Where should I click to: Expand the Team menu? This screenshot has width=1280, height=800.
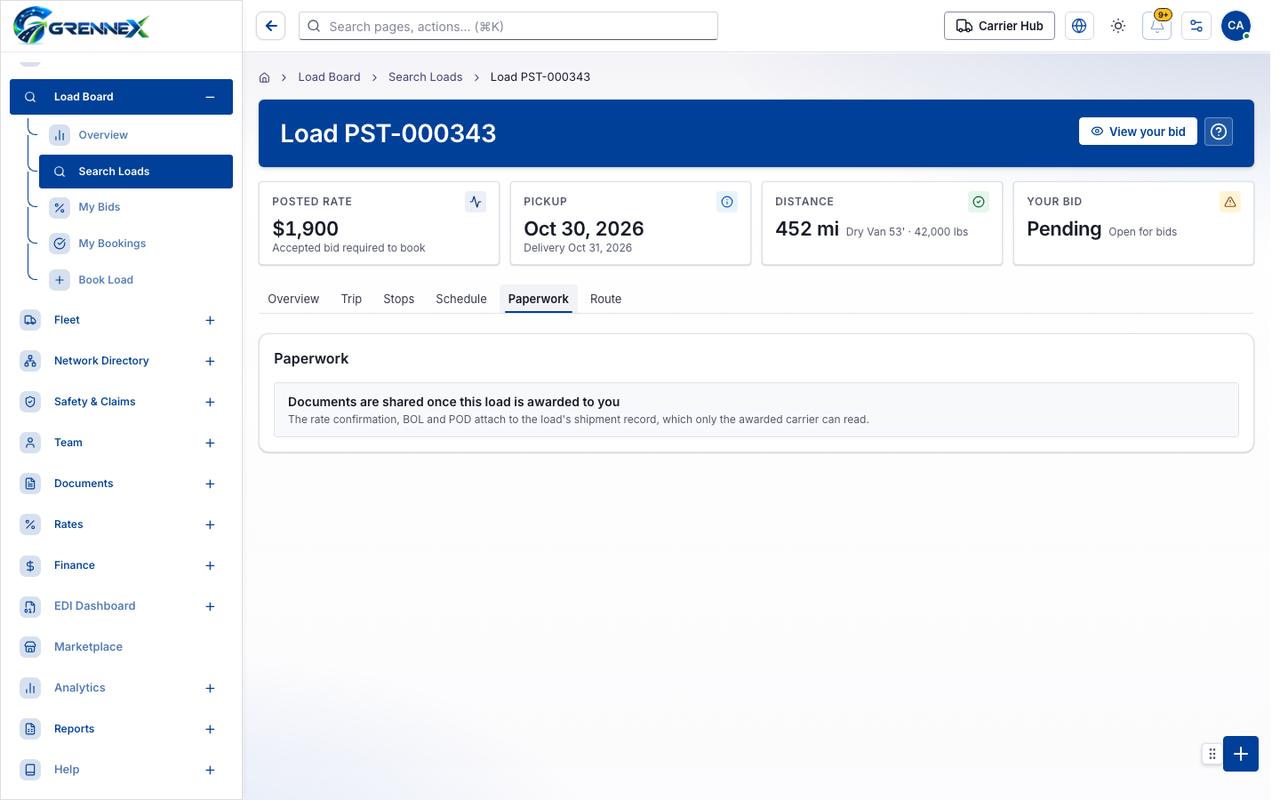[210, 443]
